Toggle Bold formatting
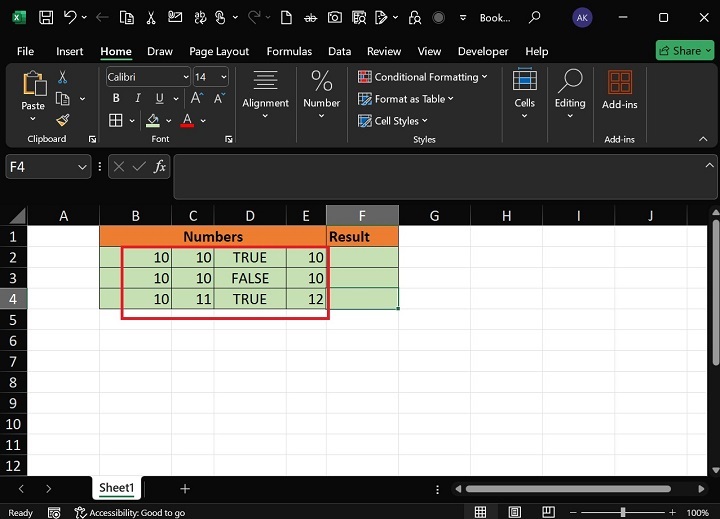 [116, 98]
